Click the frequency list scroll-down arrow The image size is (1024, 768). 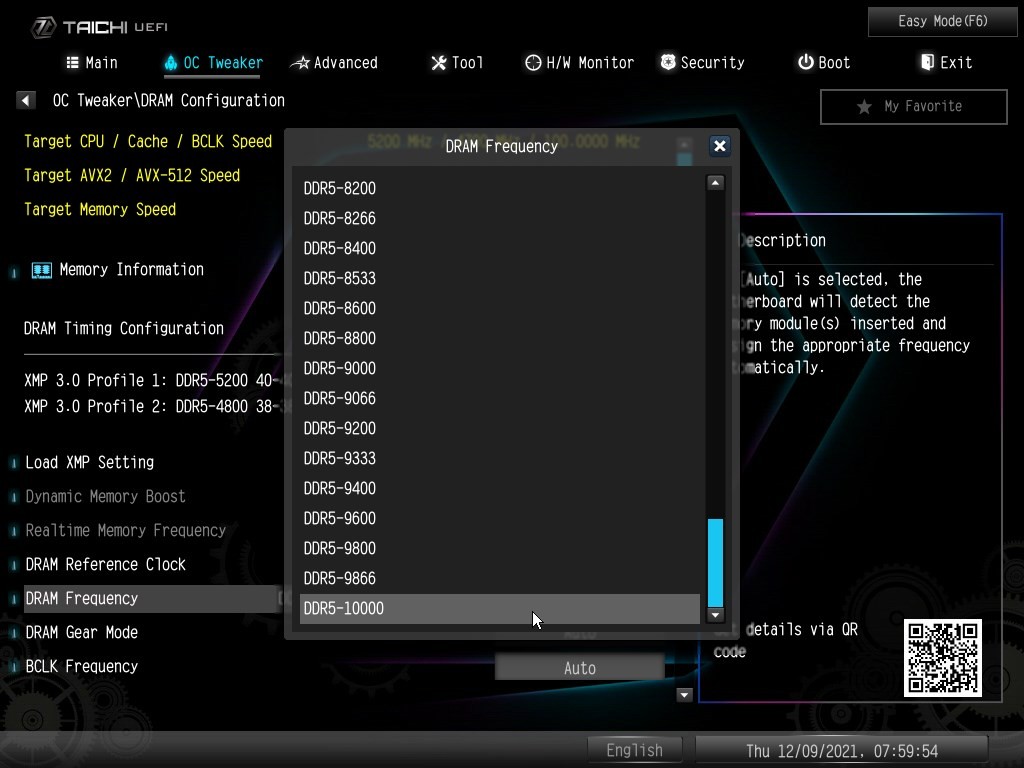[715, 615]
